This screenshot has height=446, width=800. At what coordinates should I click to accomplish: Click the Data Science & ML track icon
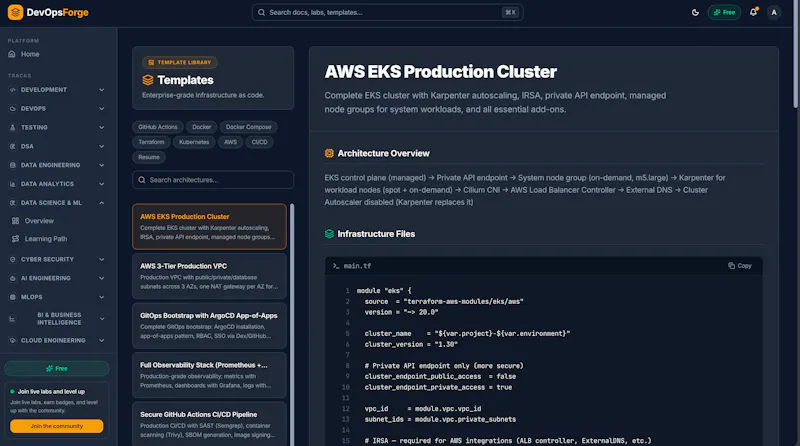tap(13, 203)
